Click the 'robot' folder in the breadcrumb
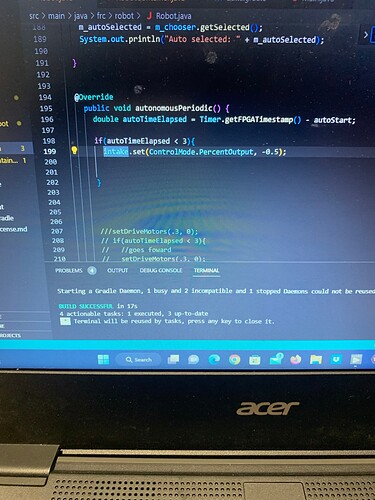Viewport: 375px width, 500px height. tap(124, 16)
